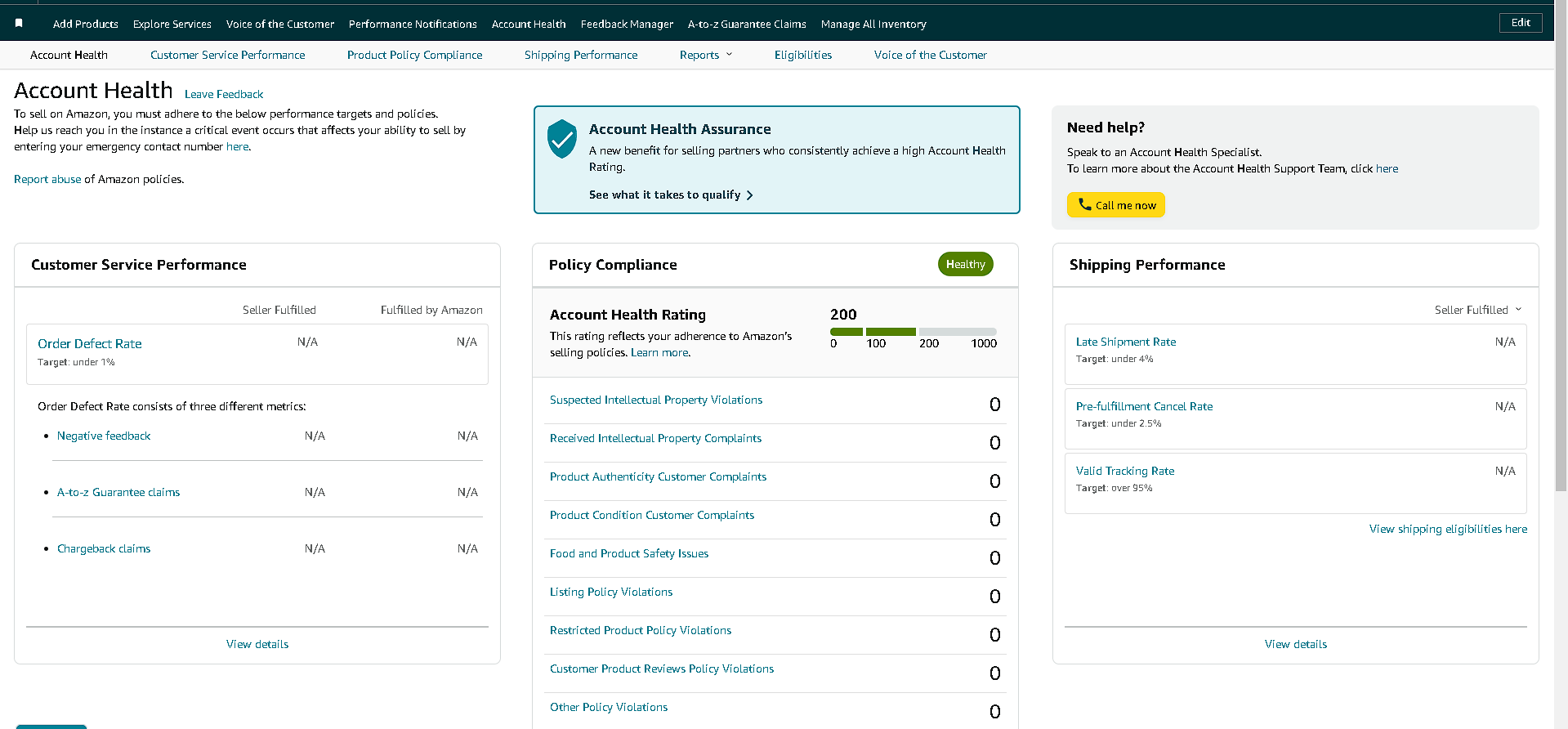Open Listing Policy Violations
Image resolution: width=1568 pixels, height=729 pixels.
611,592
